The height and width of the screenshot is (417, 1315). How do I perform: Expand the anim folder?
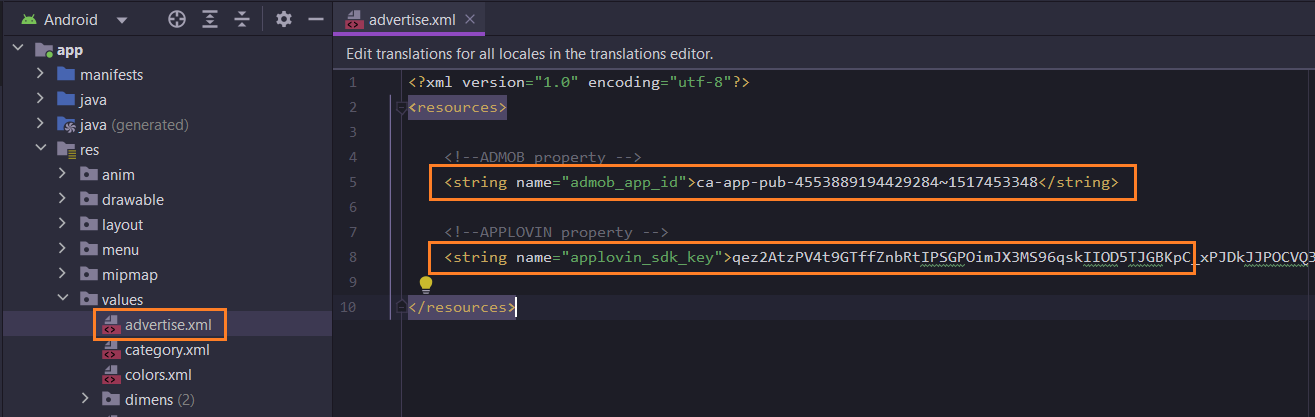[62, 174]
